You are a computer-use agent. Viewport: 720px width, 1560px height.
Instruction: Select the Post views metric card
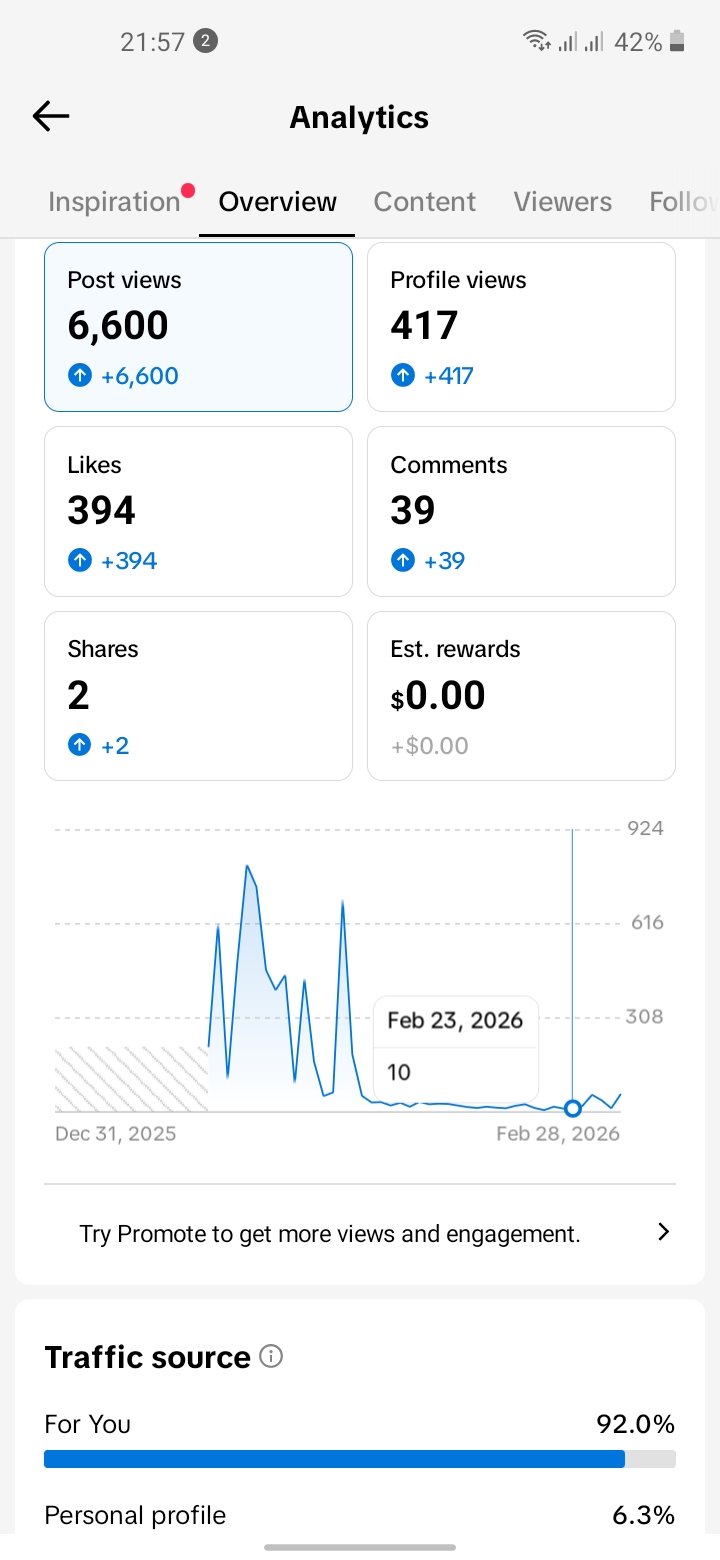tap(198, 327)
